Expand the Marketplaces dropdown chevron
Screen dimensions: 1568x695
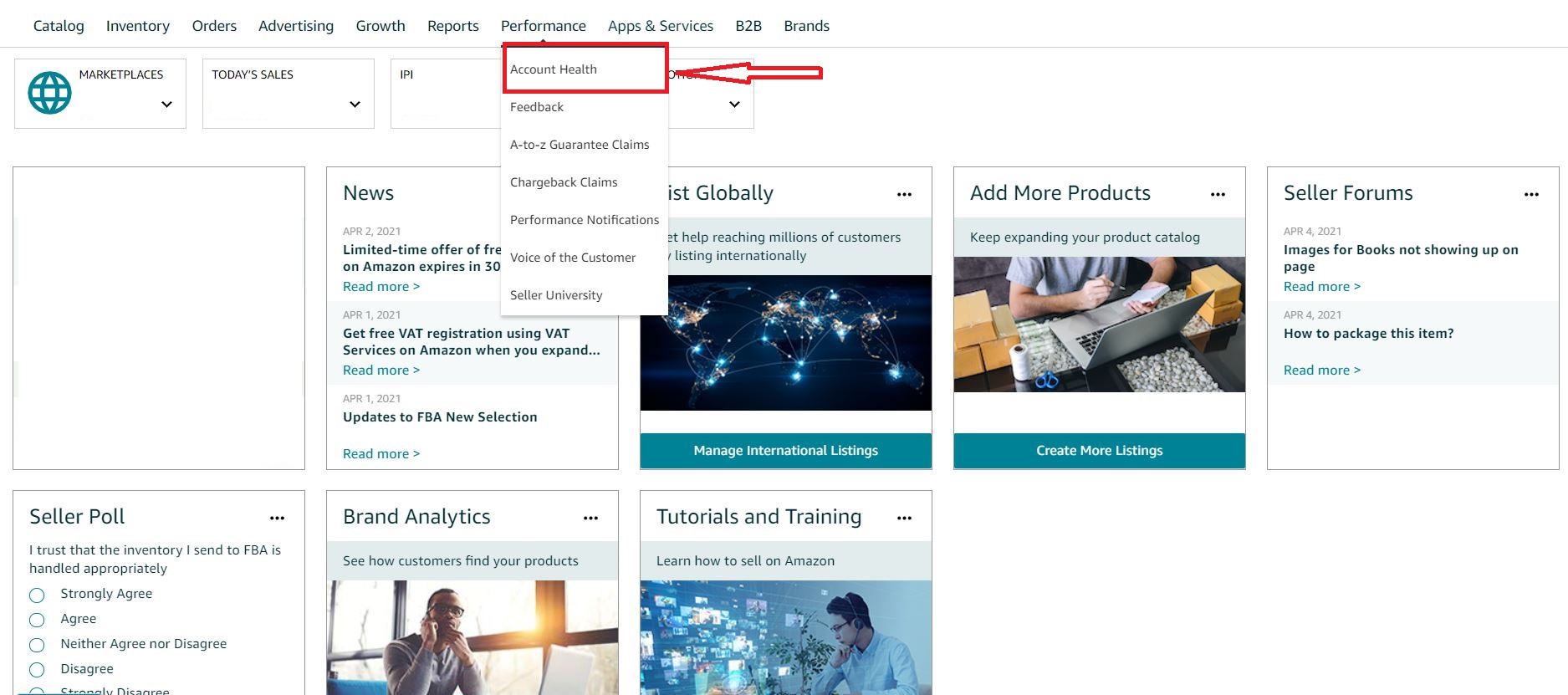(x=166, y=105)
